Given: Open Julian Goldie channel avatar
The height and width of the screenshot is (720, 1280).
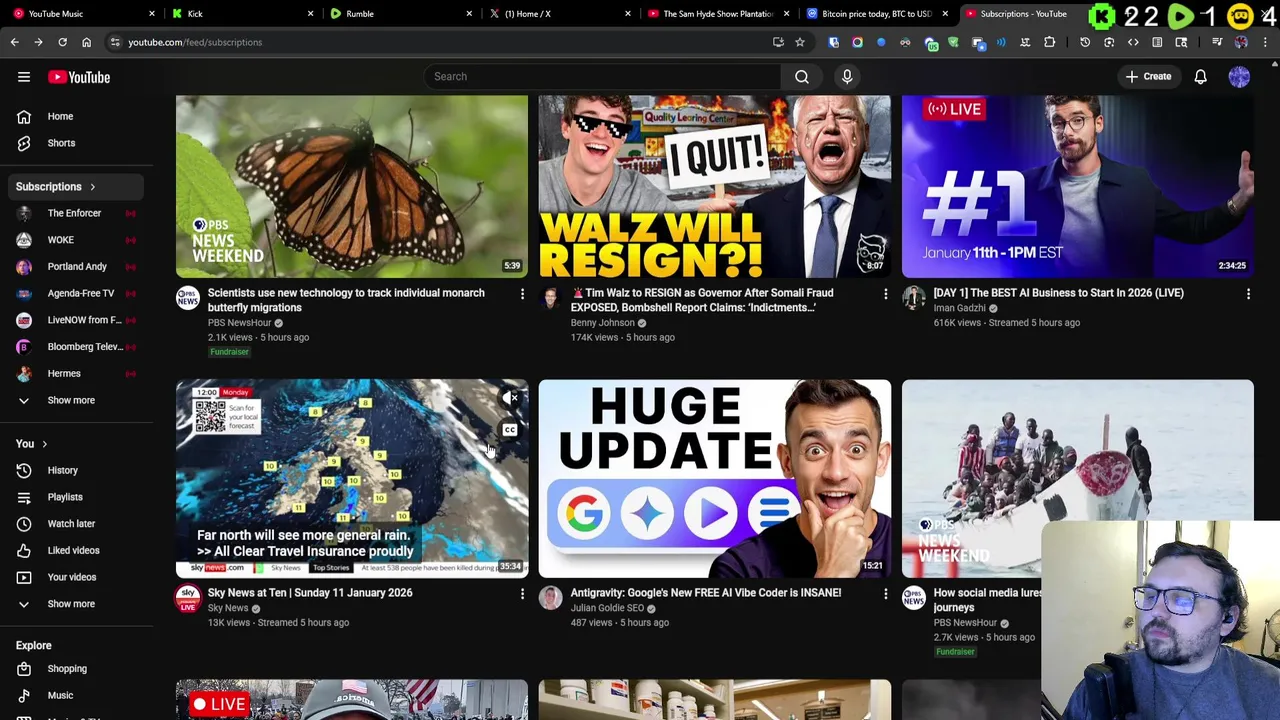Looking at the screenshot, I should 551,598.
